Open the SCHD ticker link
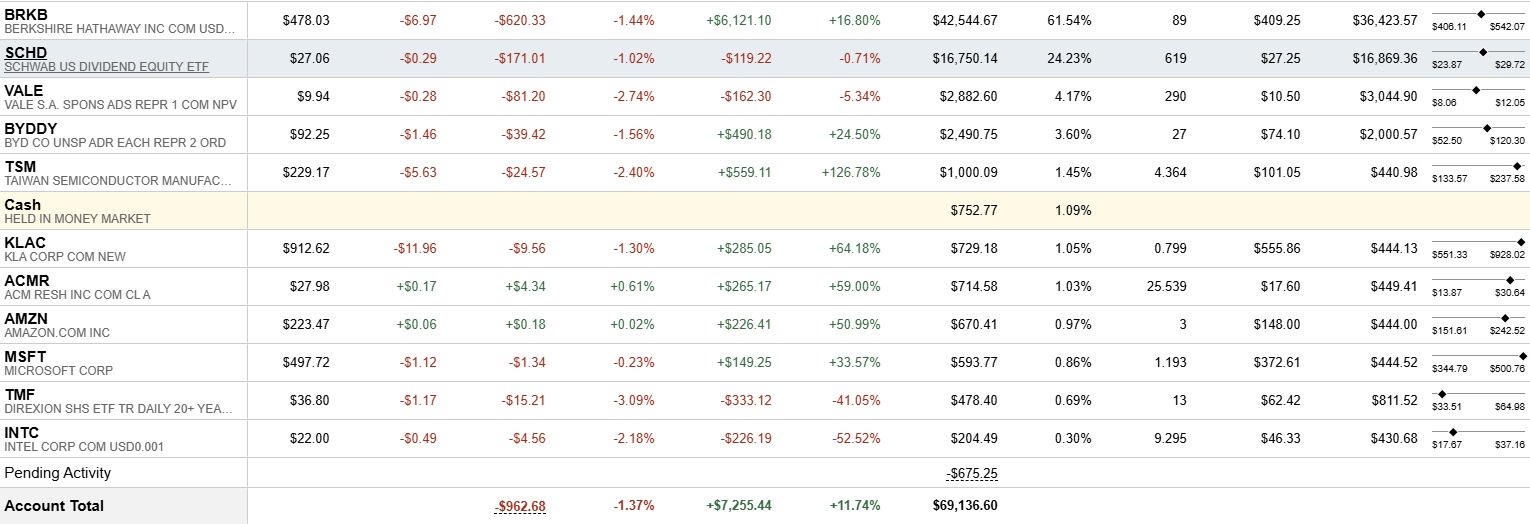Viewport: 1530px width, 524px height. click(26, 52)
